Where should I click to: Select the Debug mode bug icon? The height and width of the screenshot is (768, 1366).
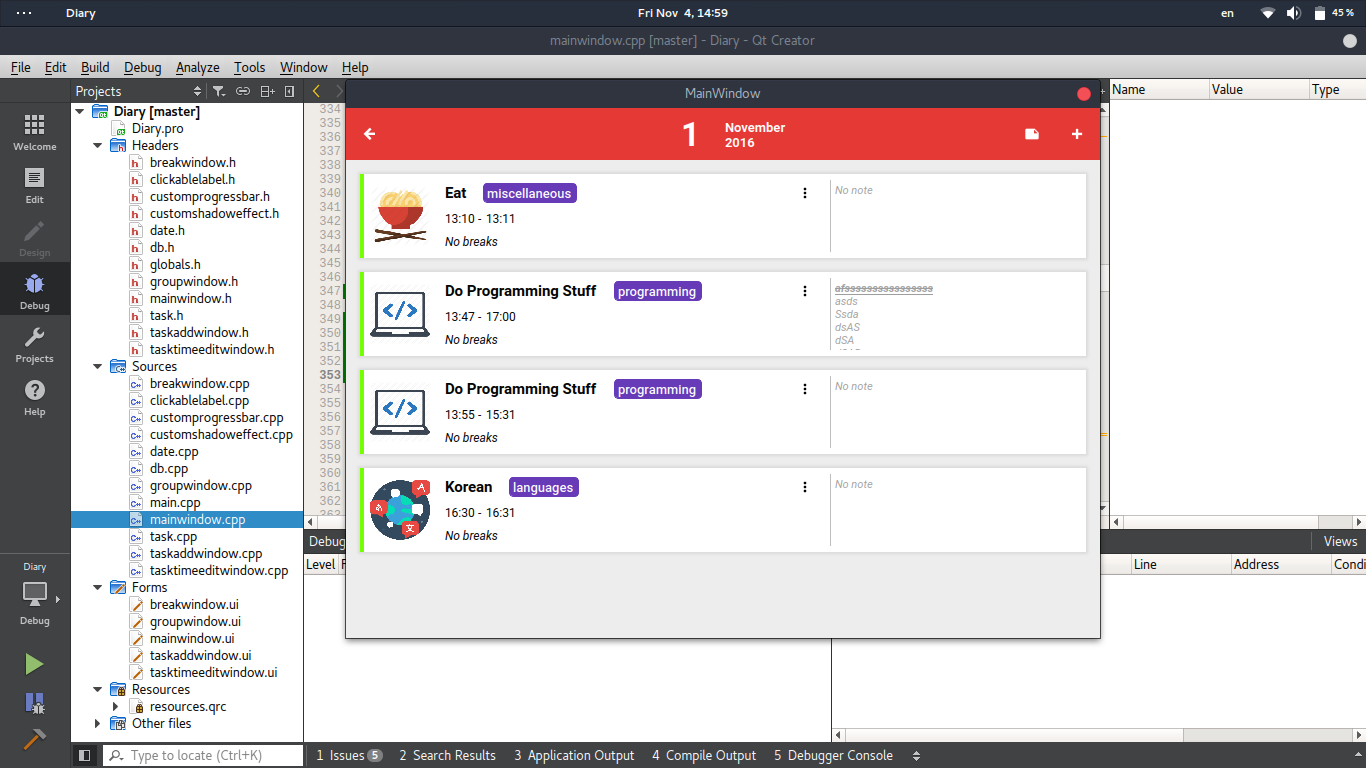click(x=34, y=291)
